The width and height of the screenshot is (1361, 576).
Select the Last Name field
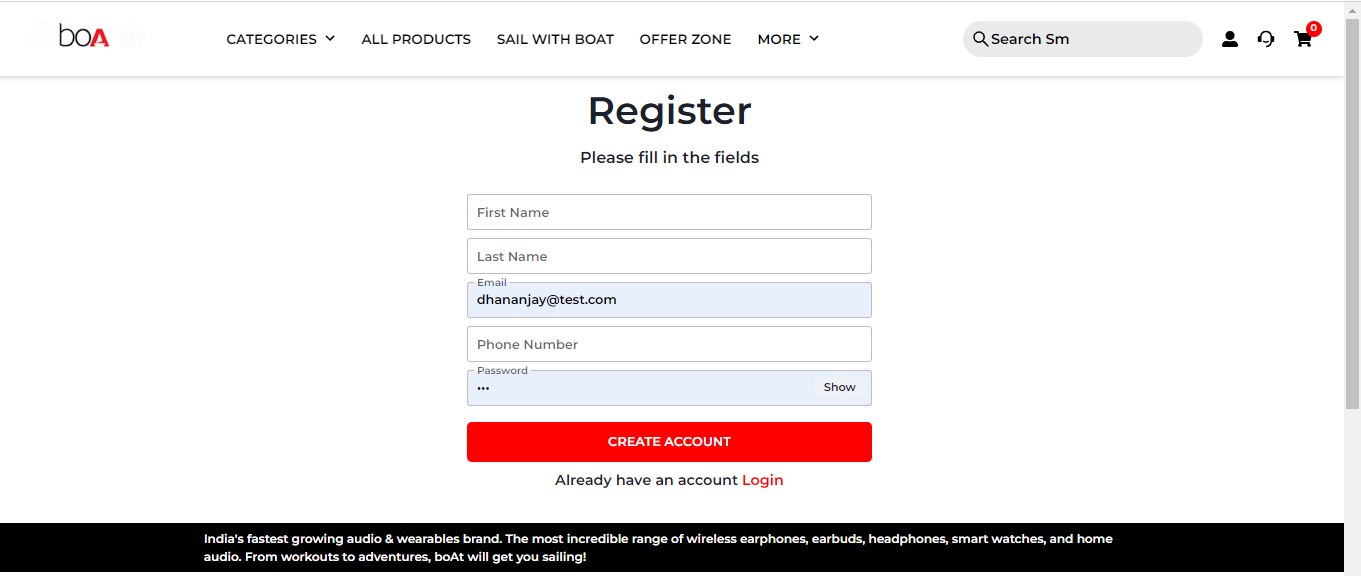pyautogui.click(x=669, y=256)
